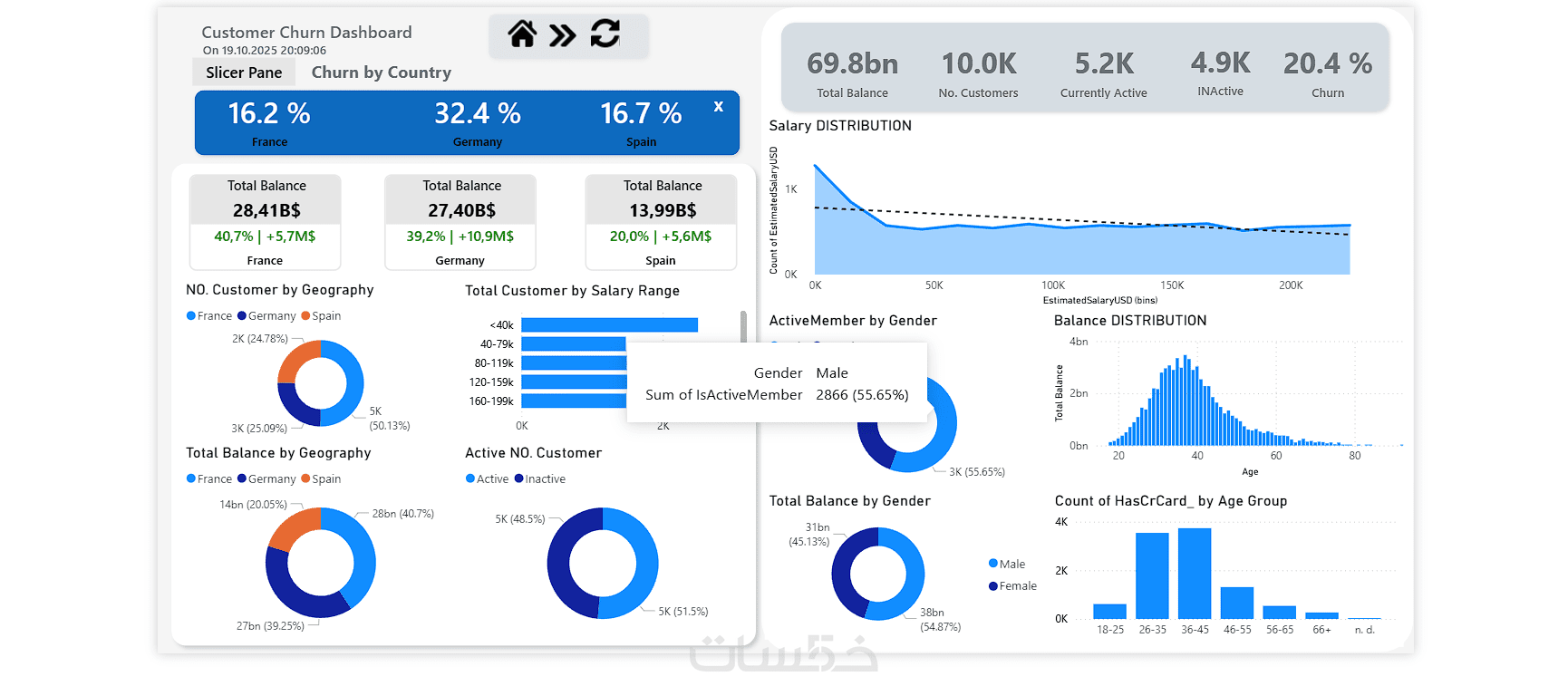This screenshot has width=1568, height=686.
Task: Click the refresh icon
Action: pos(605,34)
